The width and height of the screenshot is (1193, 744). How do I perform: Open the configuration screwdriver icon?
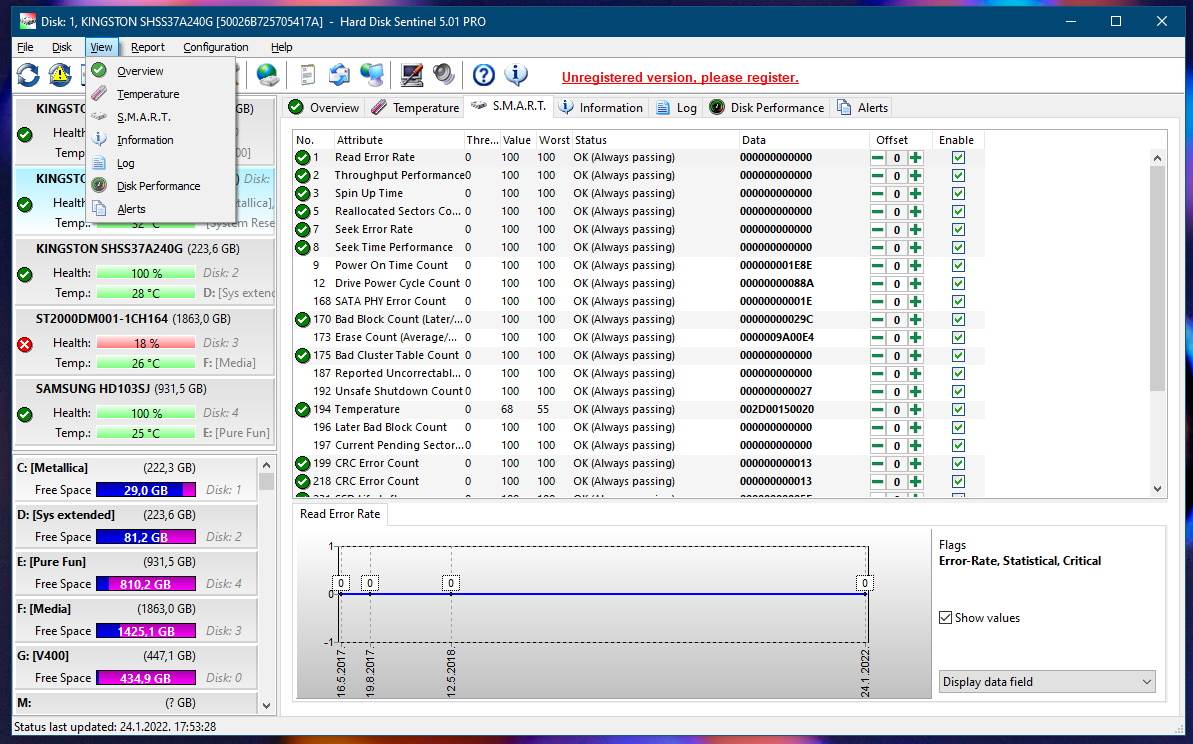click(x=413, y=75)
